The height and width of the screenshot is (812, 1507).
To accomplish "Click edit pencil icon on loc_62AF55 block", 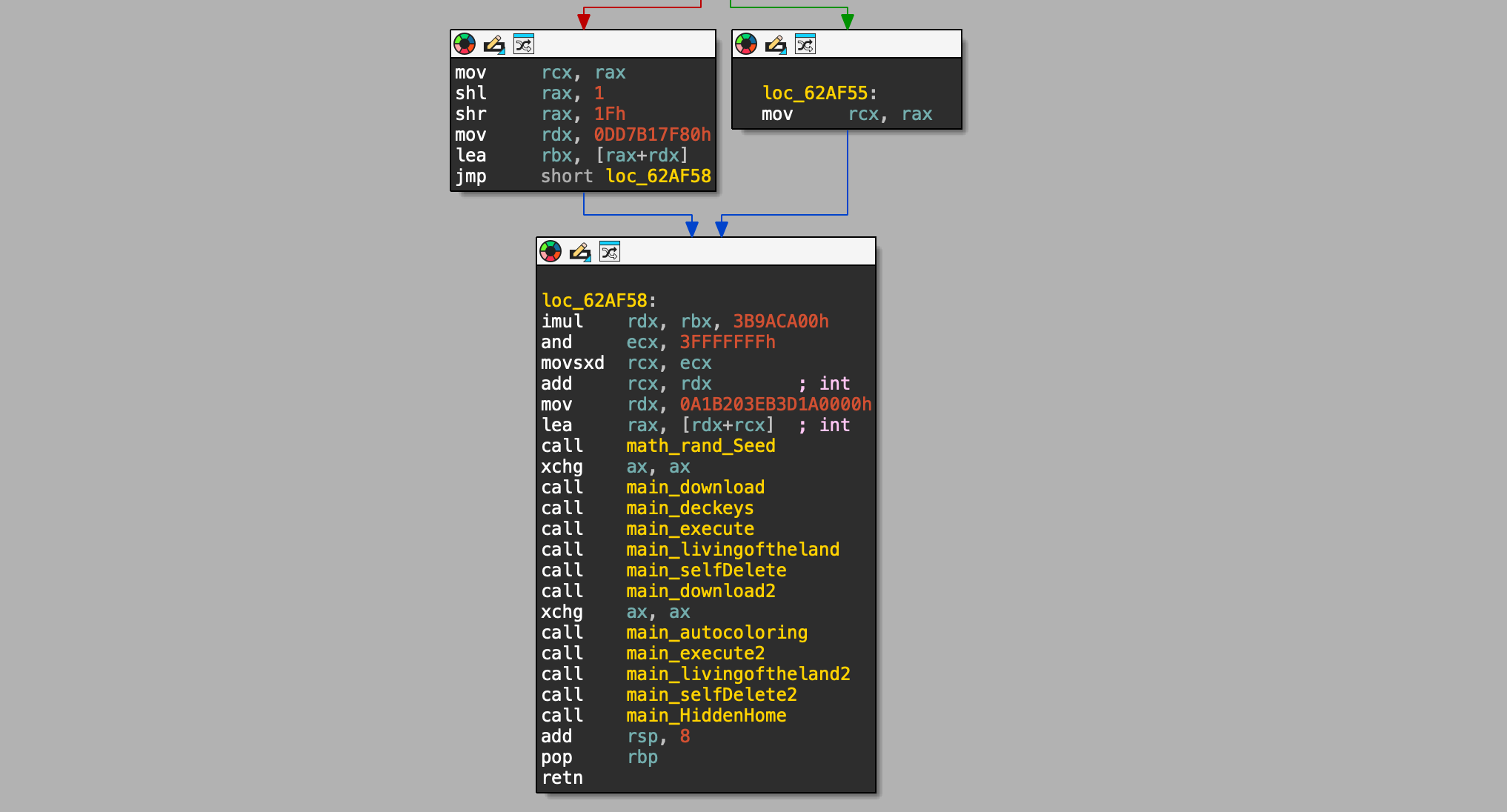I will (776, 44).
